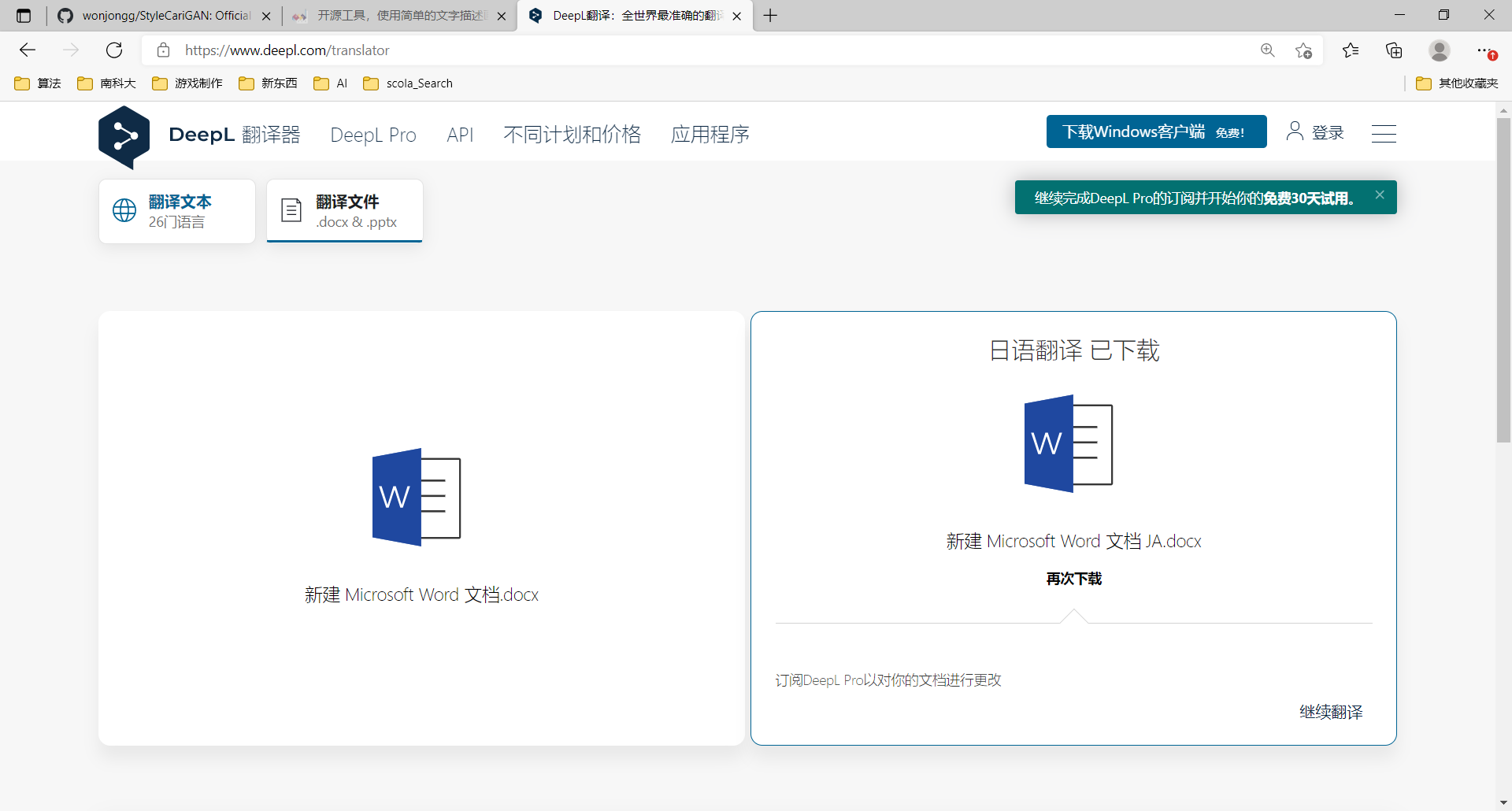
Task: Open a new browser tab
Action: click(x=770, y=16)
